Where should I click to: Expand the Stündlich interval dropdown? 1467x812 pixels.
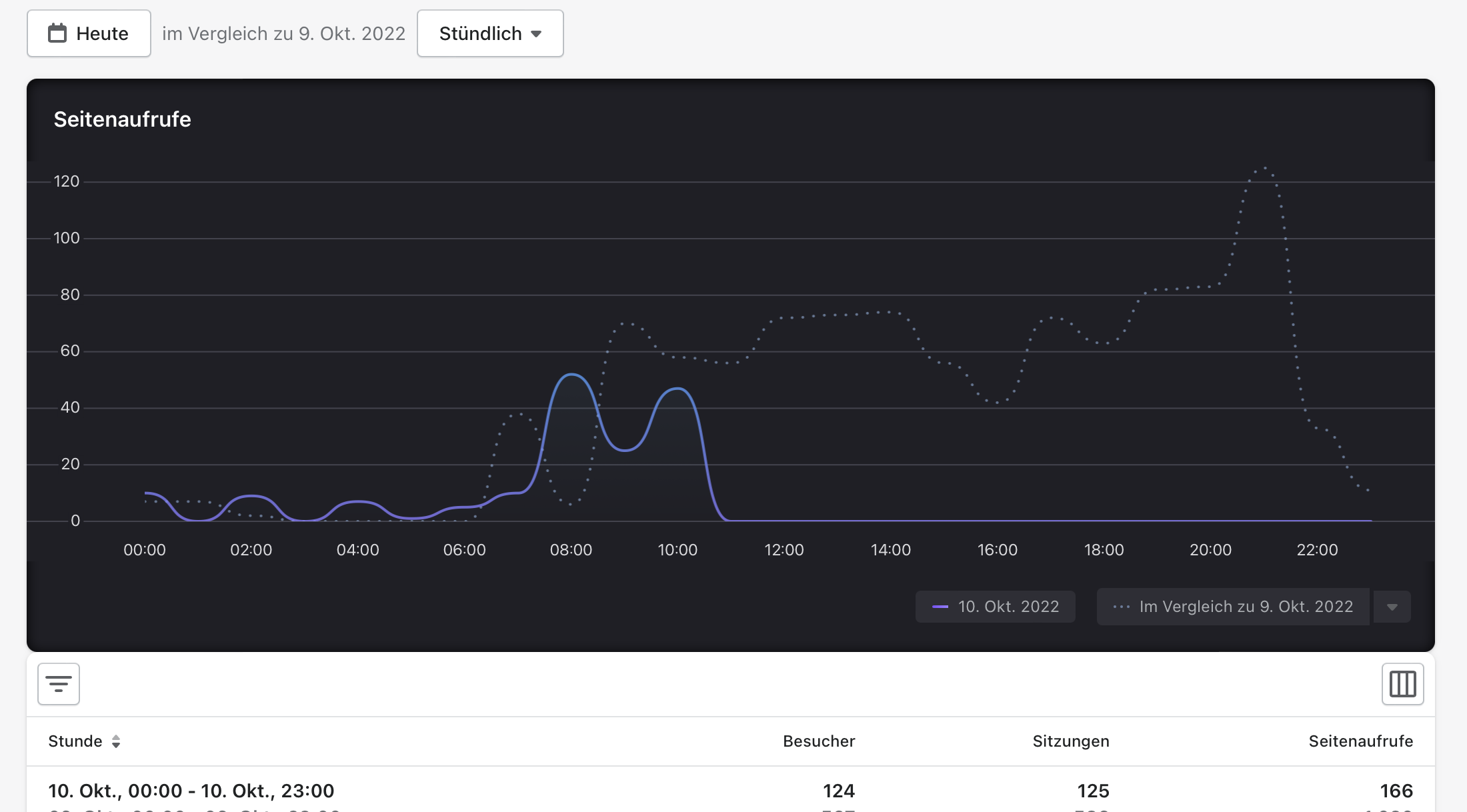(489, 33)
